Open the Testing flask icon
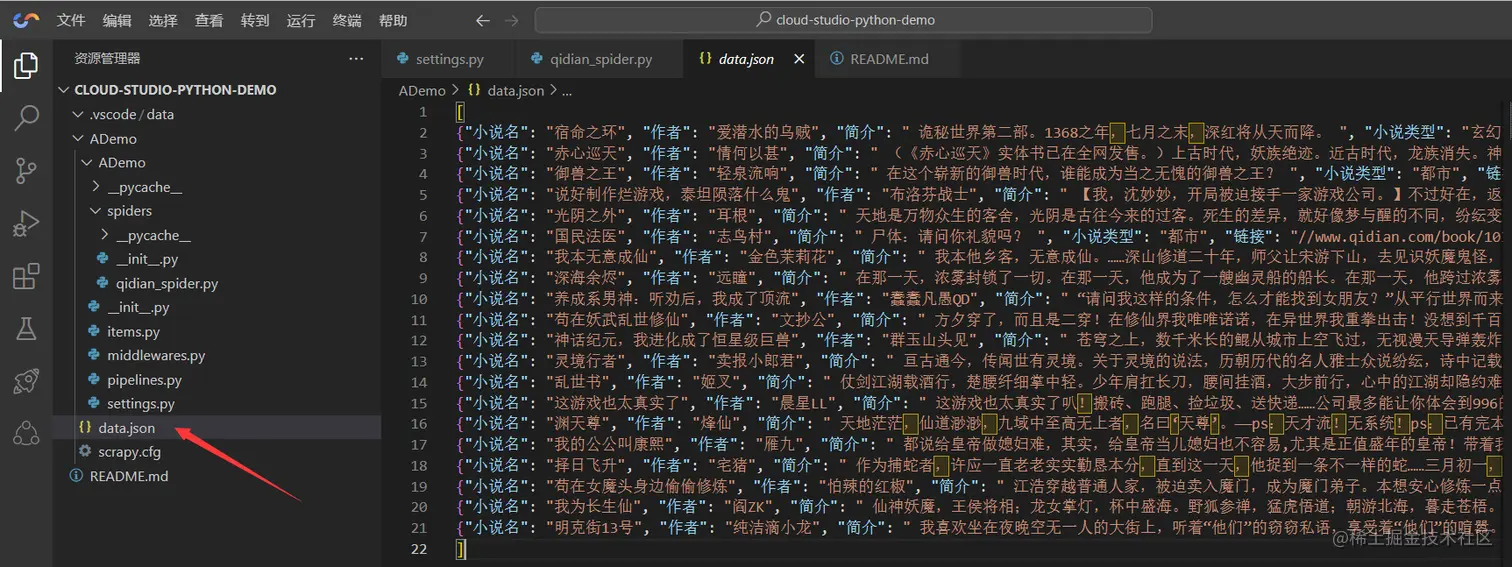This screenshot has width=1512, height=567. [x=26, y=328]
